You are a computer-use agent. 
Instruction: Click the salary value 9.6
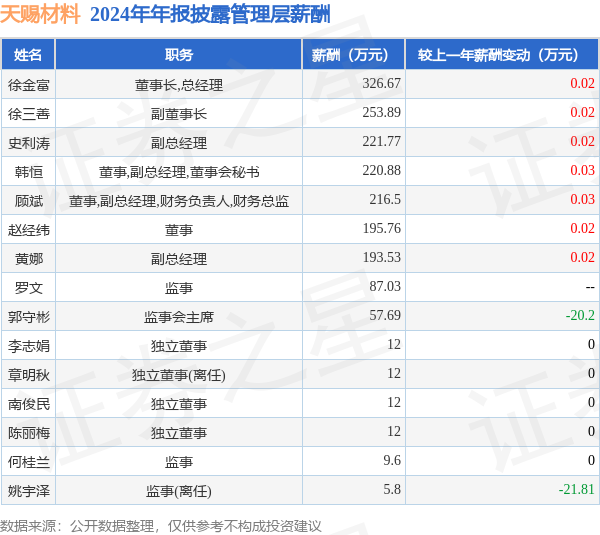(392, 460)
